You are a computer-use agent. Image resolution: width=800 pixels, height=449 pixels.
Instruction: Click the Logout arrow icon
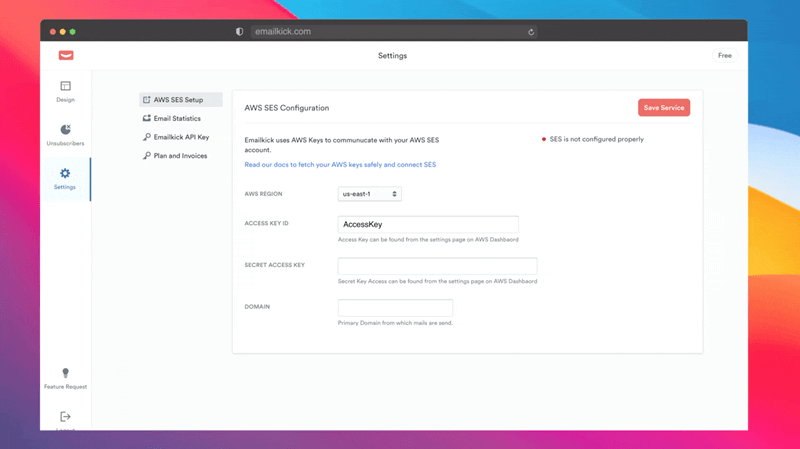point(65,417)
